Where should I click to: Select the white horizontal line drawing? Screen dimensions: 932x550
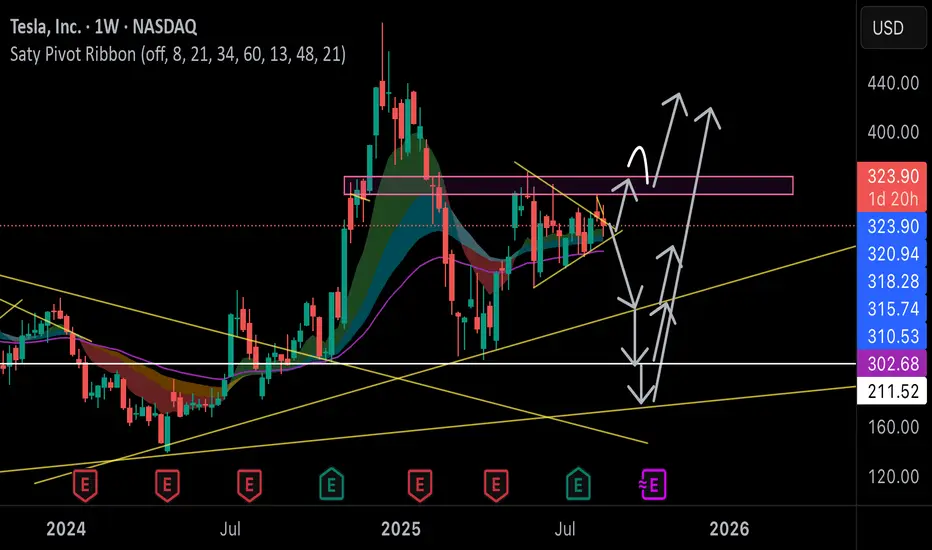428,363
